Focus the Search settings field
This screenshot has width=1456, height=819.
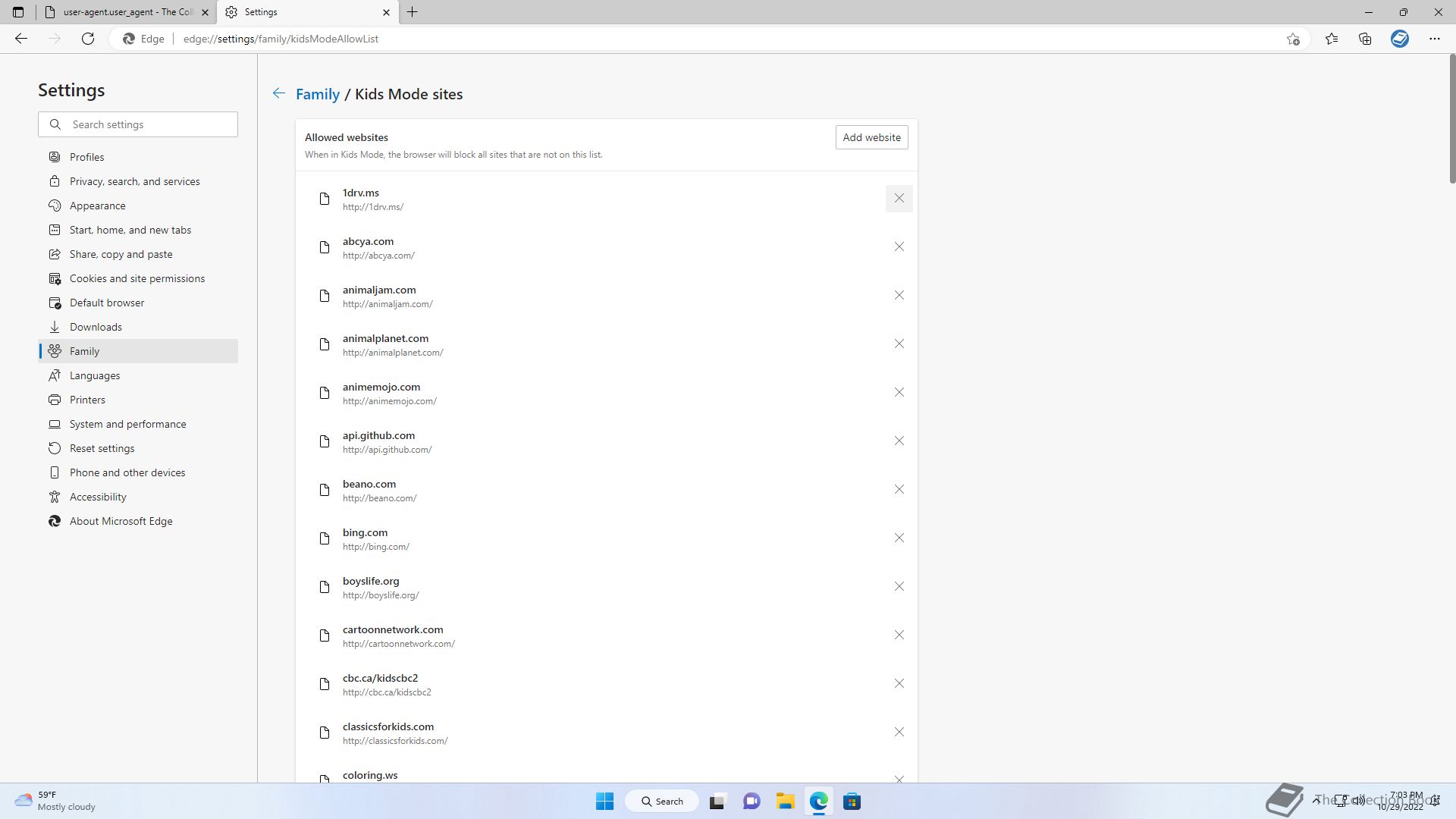[x=138, y=124]
